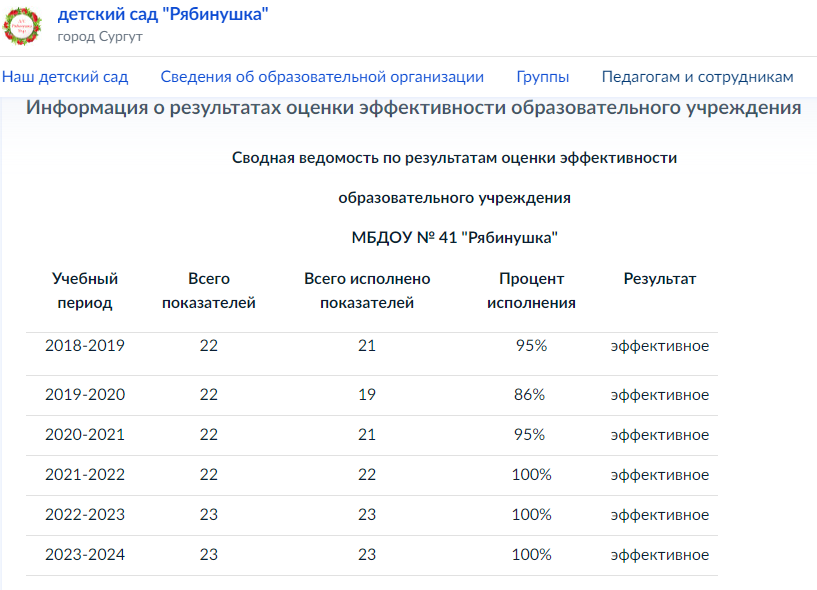The height and width of the screenshot is (590, 817).
Task: Click 100% value in 2023-2024 row
Action: pos(531,555)
